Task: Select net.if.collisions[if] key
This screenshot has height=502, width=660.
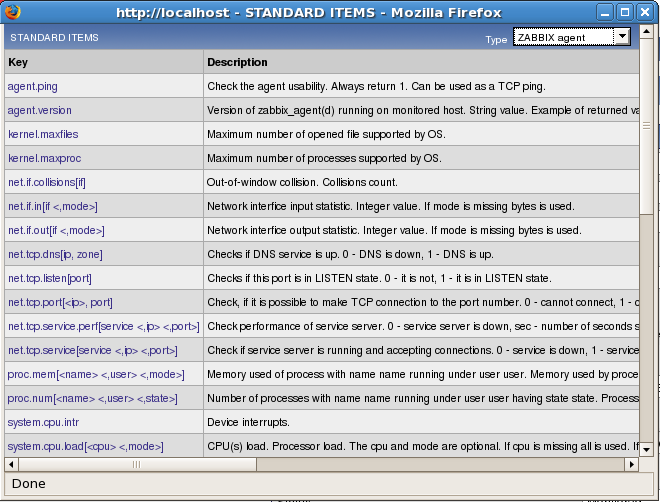Action: (x=47, y=182)
